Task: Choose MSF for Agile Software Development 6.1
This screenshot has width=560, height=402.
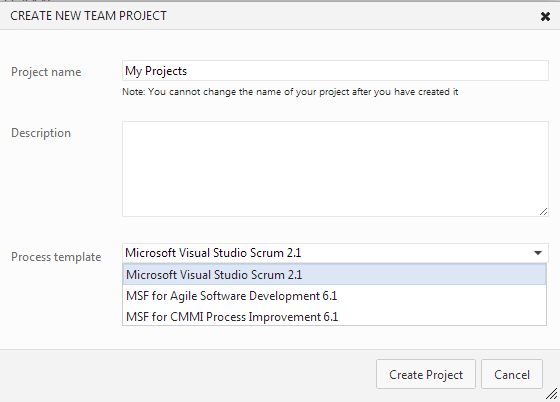Action: [x=334, y=296]
